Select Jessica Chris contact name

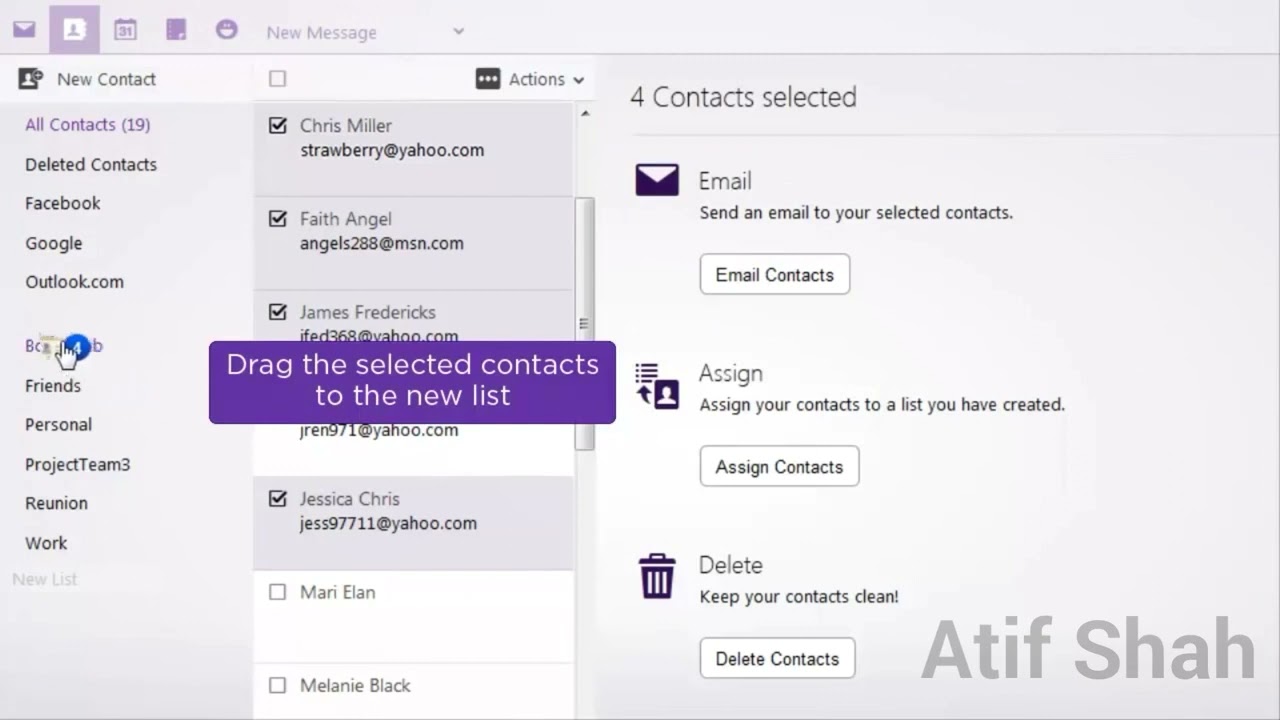(350, 498)
